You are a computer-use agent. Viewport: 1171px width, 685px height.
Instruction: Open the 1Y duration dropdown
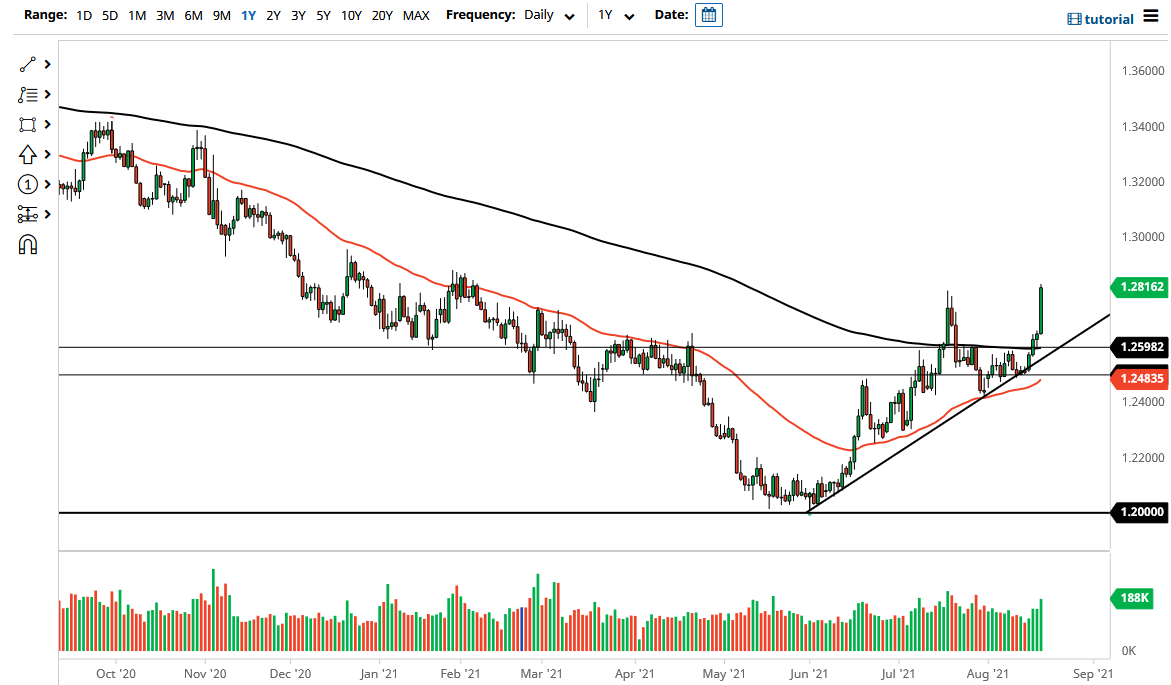pos(615,16)
